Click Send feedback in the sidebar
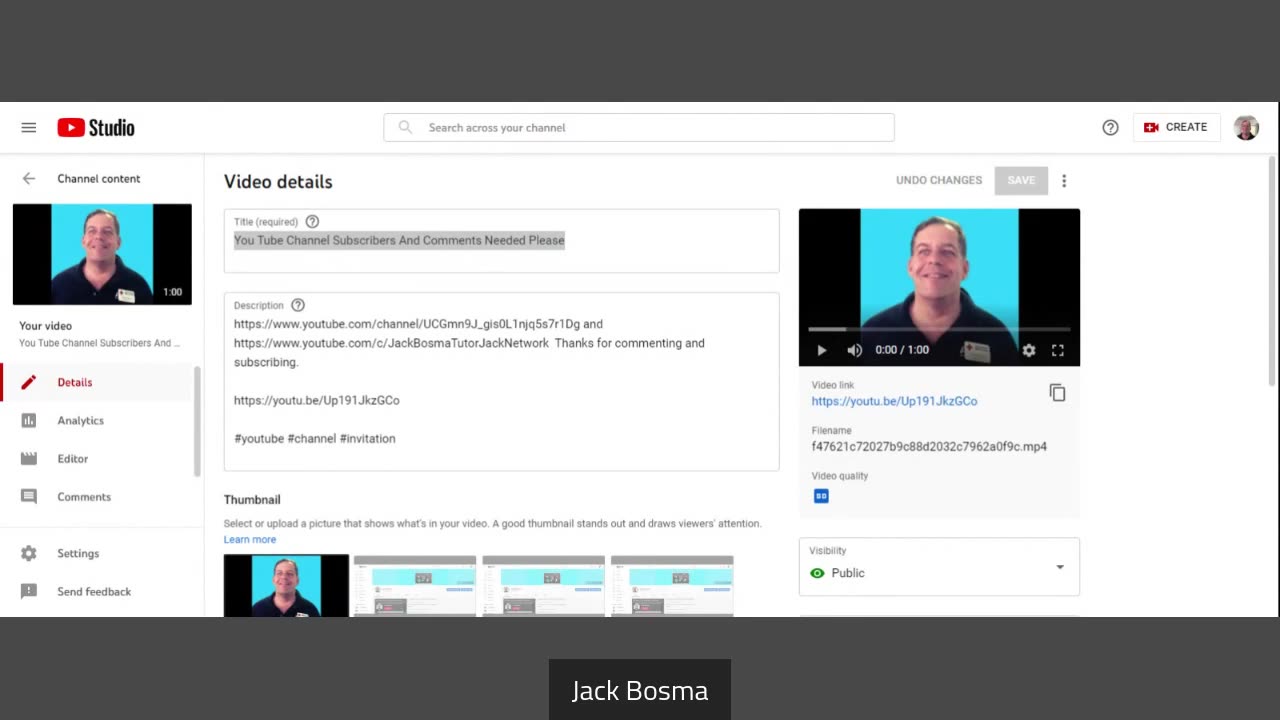The image size is (1280, 720). coord(98,591)
